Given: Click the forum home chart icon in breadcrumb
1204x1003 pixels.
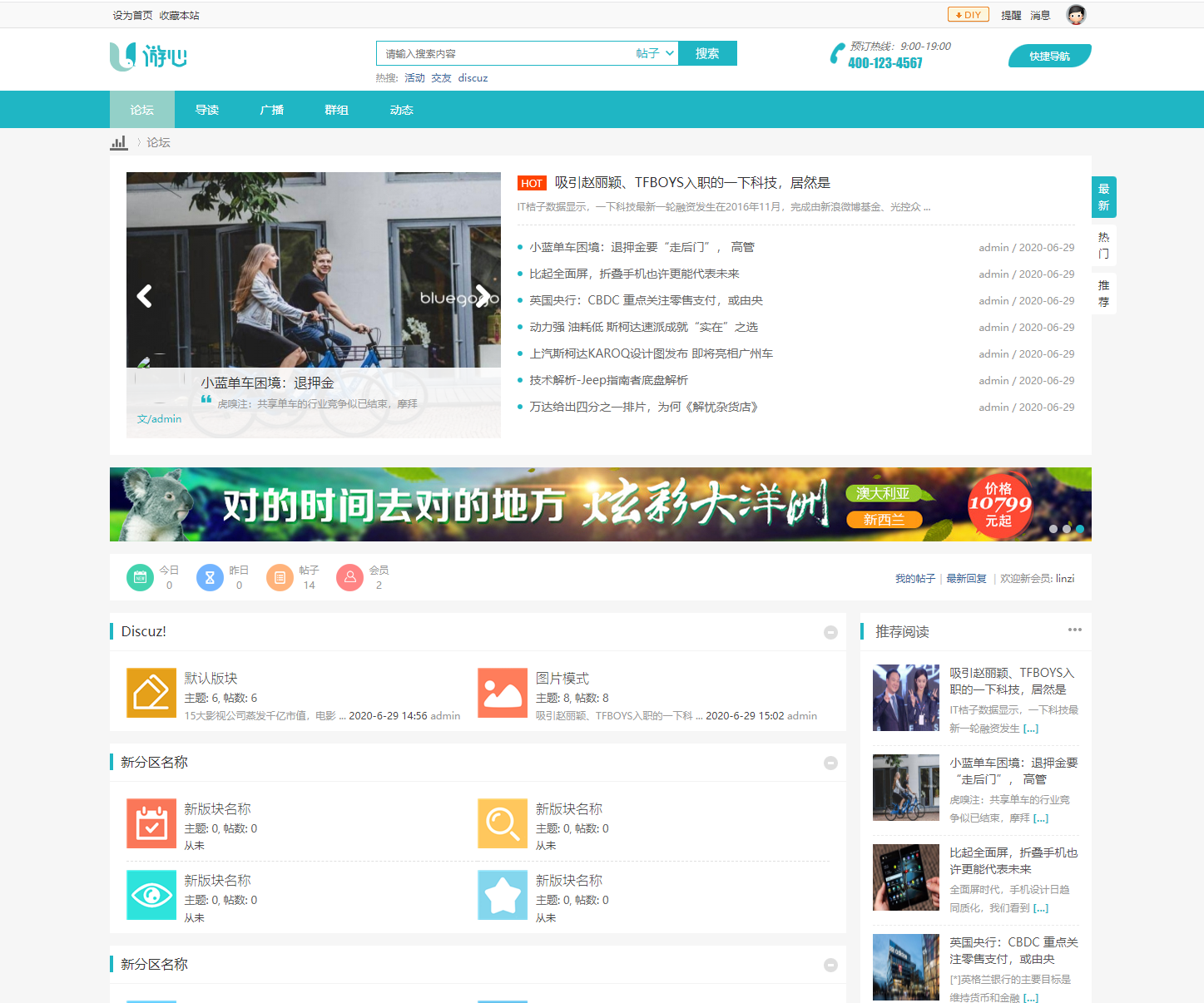Looking at the screenshot, I should point(119,143).
